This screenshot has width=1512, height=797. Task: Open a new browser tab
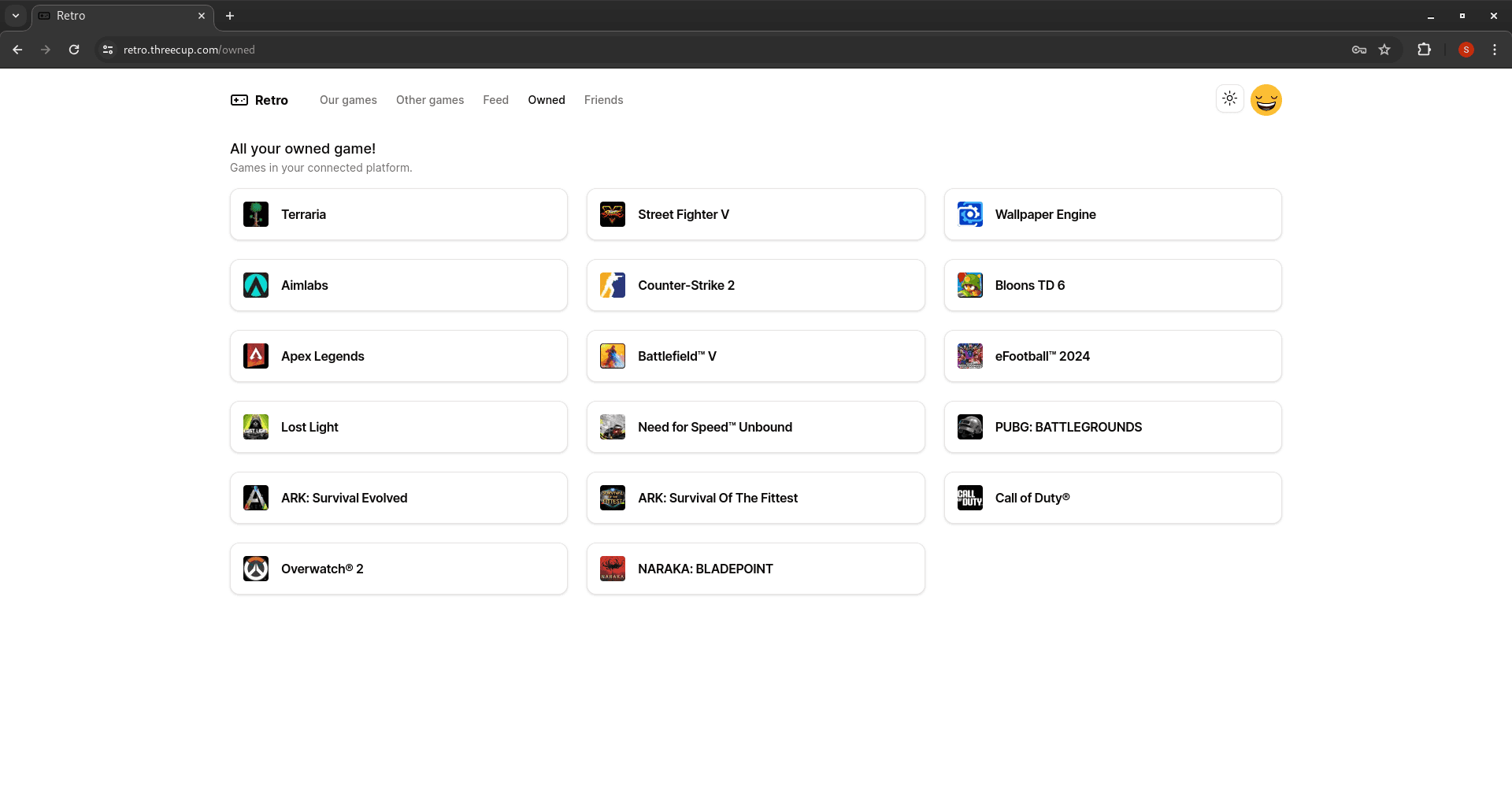click(x=230, y=16)
